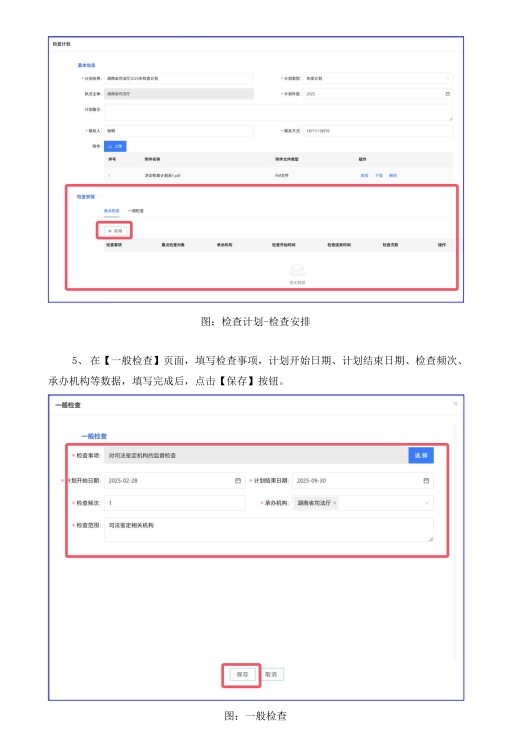The width and height of the screenshot is (528, 748).
Task: Open the 计划开始日期 calendar icon
Action: [238, 480]
